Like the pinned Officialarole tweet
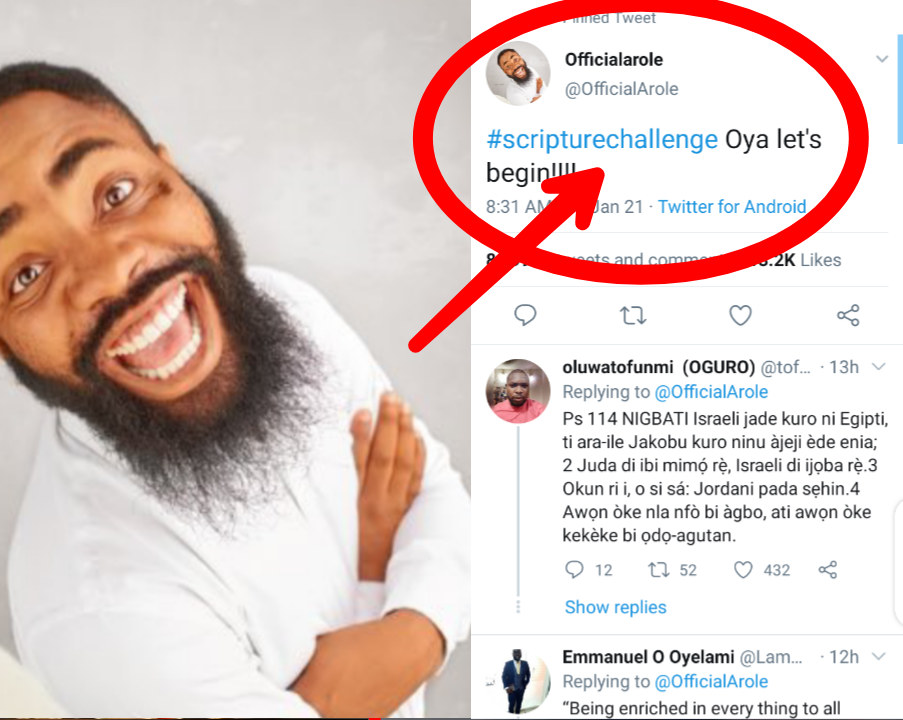This screenshot has width=903, height=720. pos(740,316)
